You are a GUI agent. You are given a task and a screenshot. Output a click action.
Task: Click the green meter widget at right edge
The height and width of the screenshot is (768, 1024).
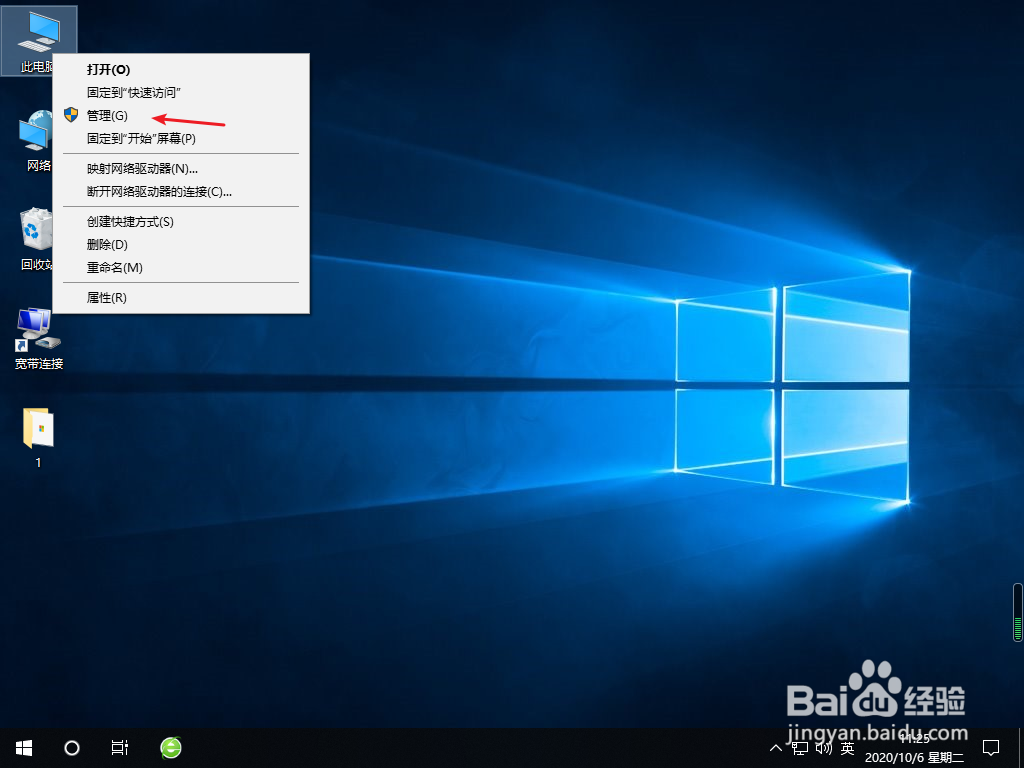coord(1017,613)
